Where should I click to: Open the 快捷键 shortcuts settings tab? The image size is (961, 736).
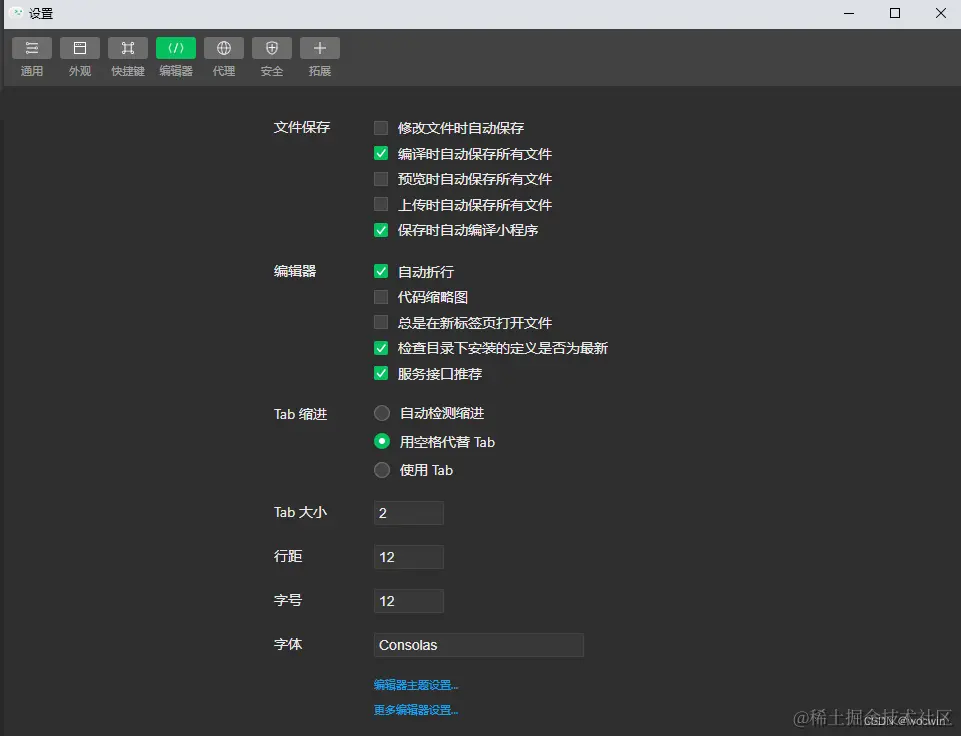pos(127,57)
